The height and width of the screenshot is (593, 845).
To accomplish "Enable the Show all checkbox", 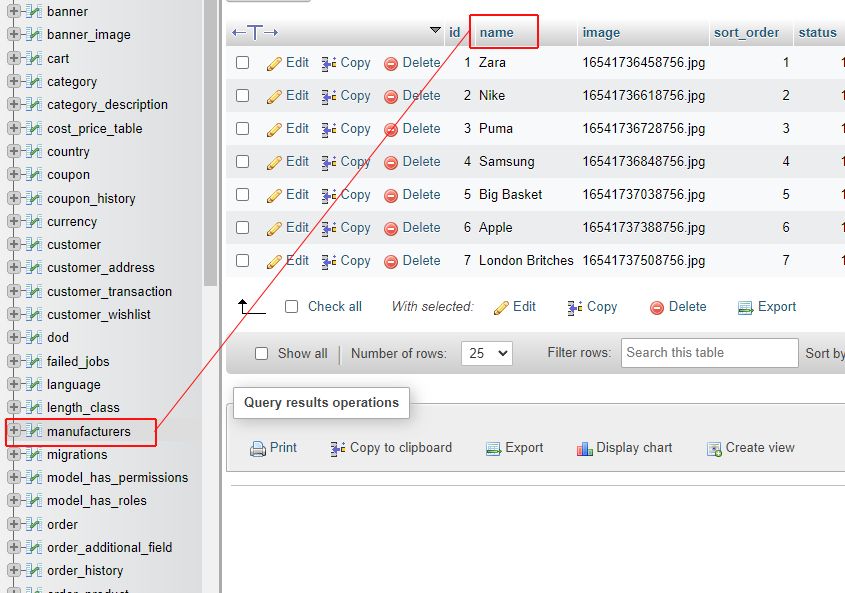I will point(261,354).
